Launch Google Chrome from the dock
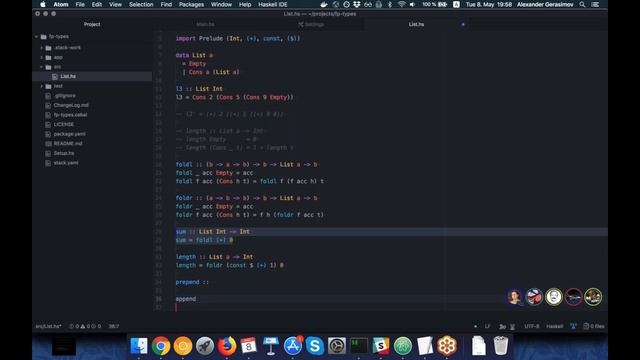 pos(161,346)
